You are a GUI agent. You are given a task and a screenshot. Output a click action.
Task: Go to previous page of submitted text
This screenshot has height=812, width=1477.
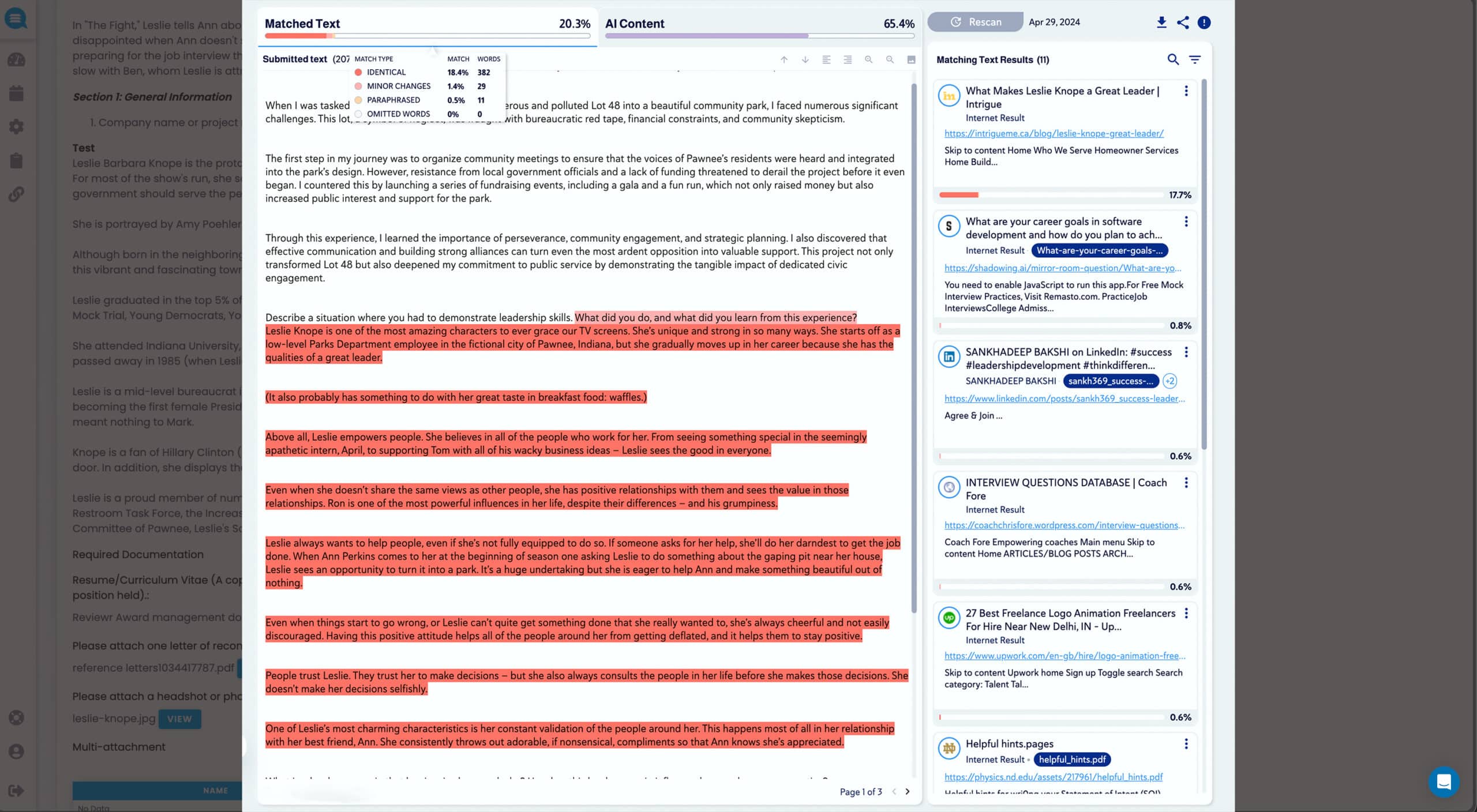coord(894,792)
